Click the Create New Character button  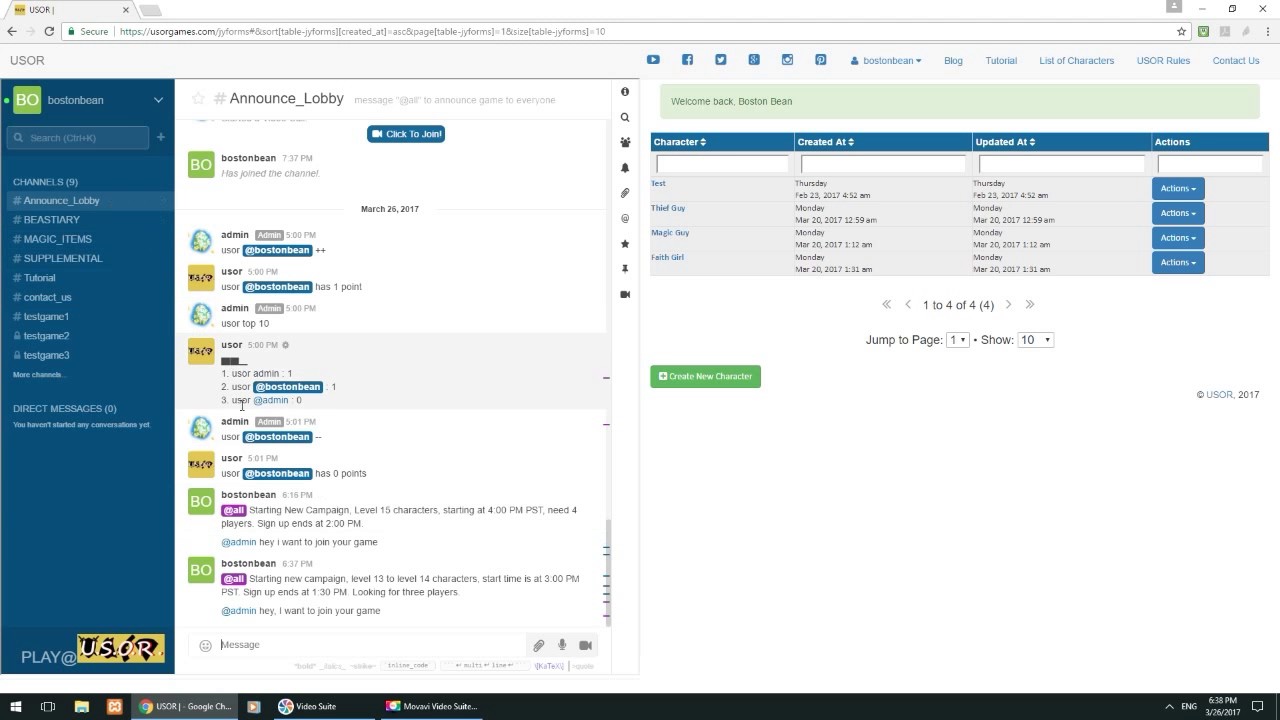[706, 376]
